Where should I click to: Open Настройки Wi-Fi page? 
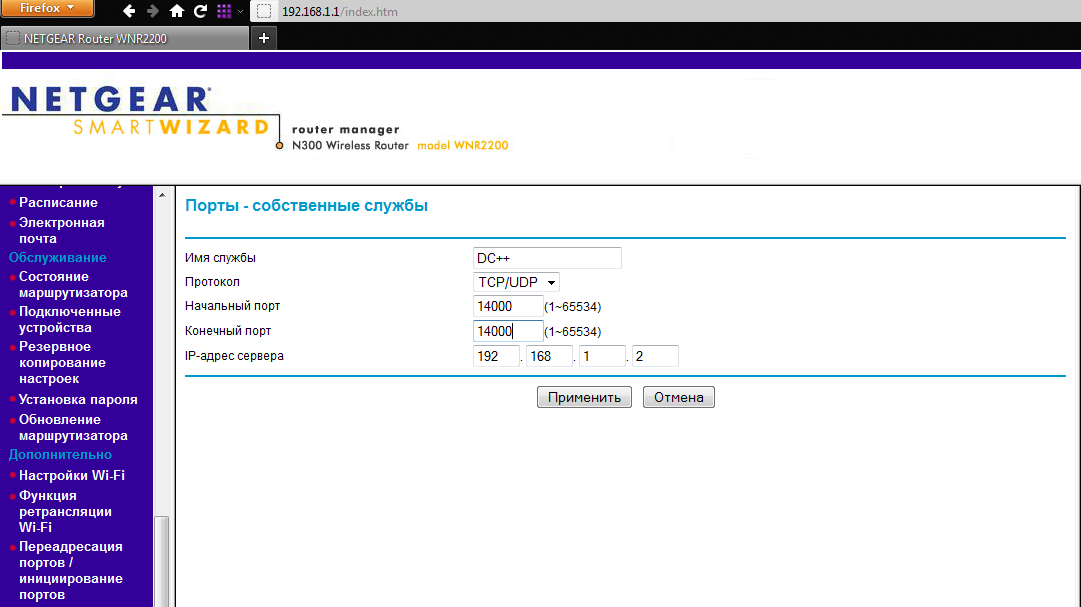[x=72, y=475]
